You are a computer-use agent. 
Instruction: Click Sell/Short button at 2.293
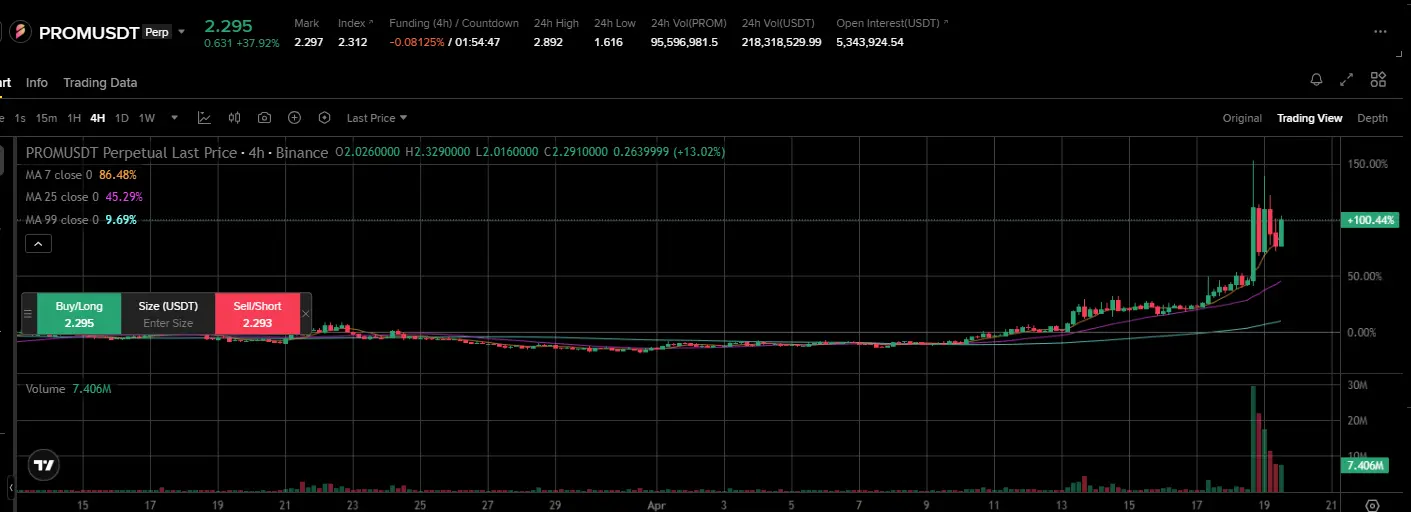pos(257,314)
